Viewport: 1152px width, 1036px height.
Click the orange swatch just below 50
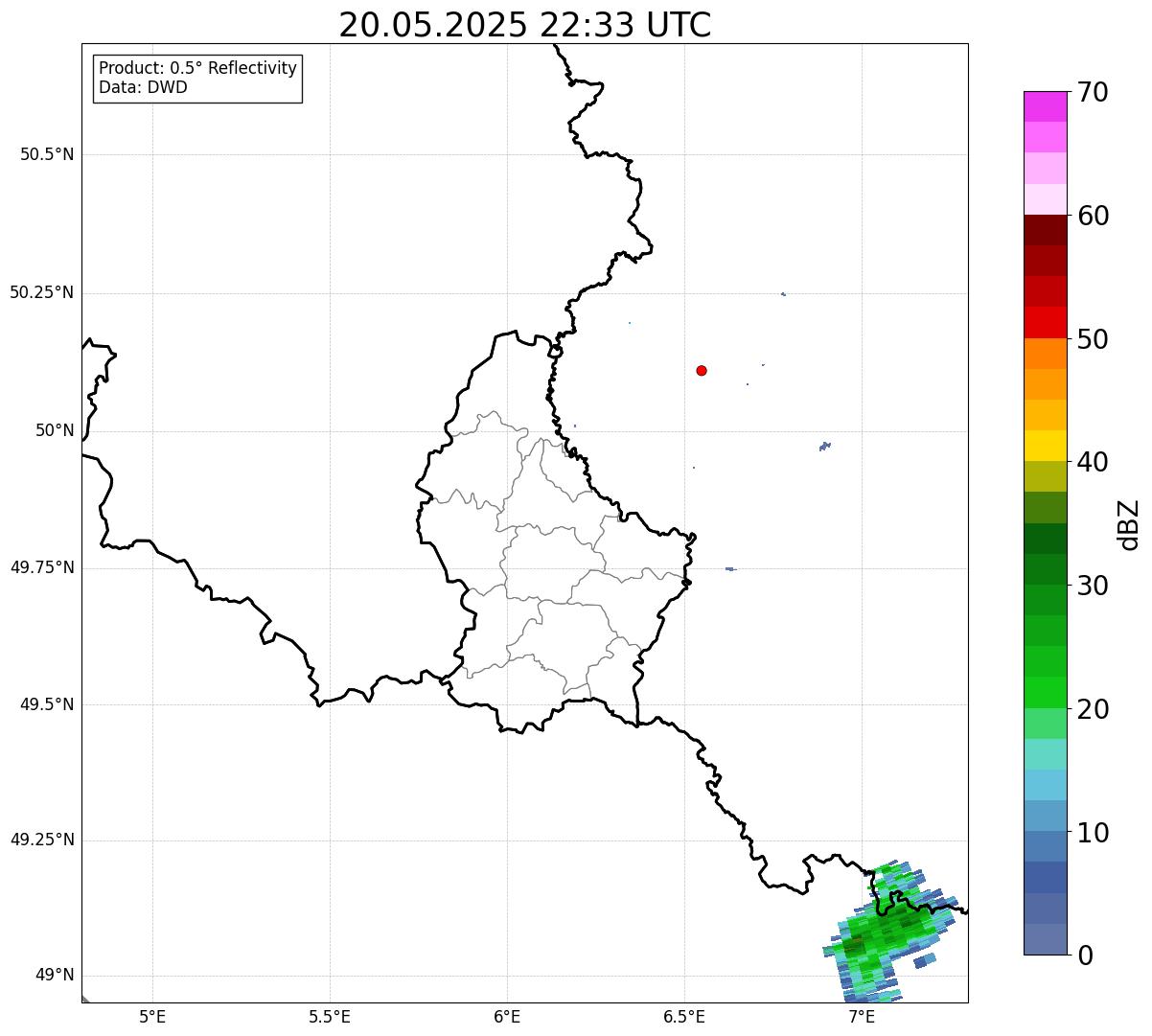pos(1045,354)
